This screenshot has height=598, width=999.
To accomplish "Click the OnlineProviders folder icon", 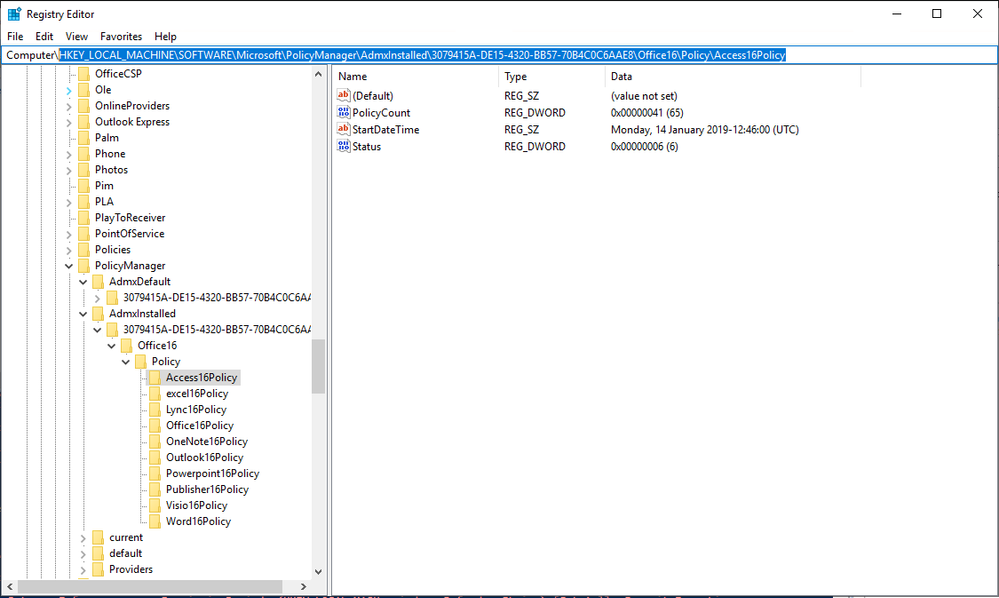I will pos(84,106).
